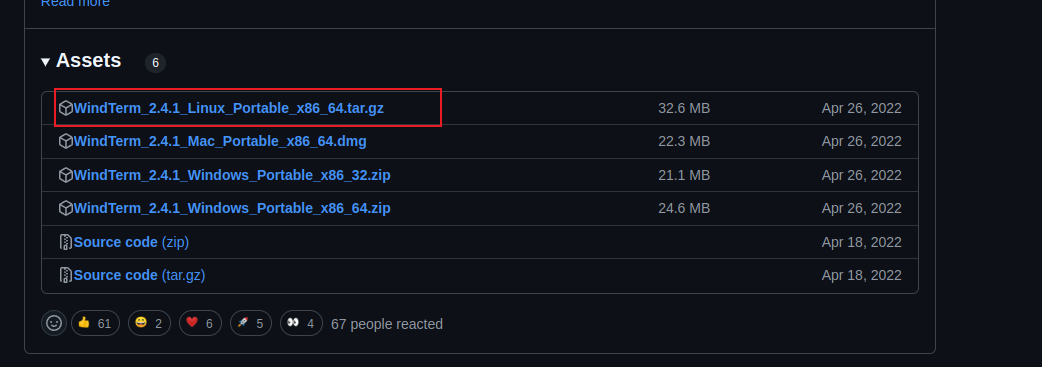Toggle the heart reaction with 6
Image resolution: width=1042 pixels, height=367 pixels.
point(200,323)
